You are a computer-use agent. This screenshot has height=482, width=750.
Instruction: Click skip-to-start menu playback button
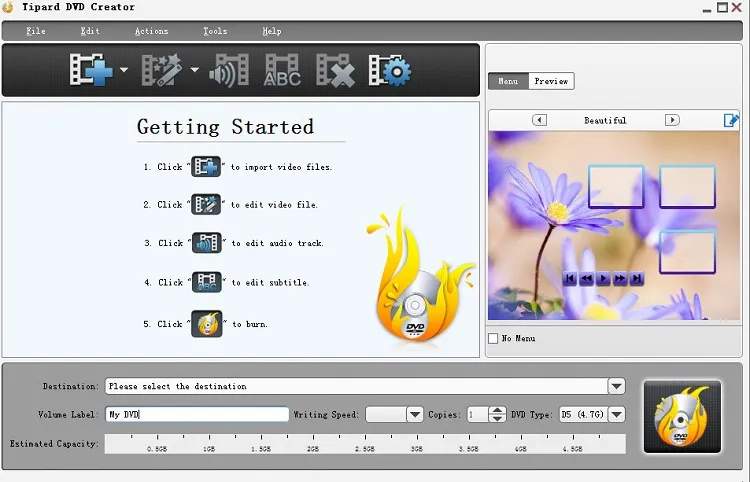pos(570,278)
